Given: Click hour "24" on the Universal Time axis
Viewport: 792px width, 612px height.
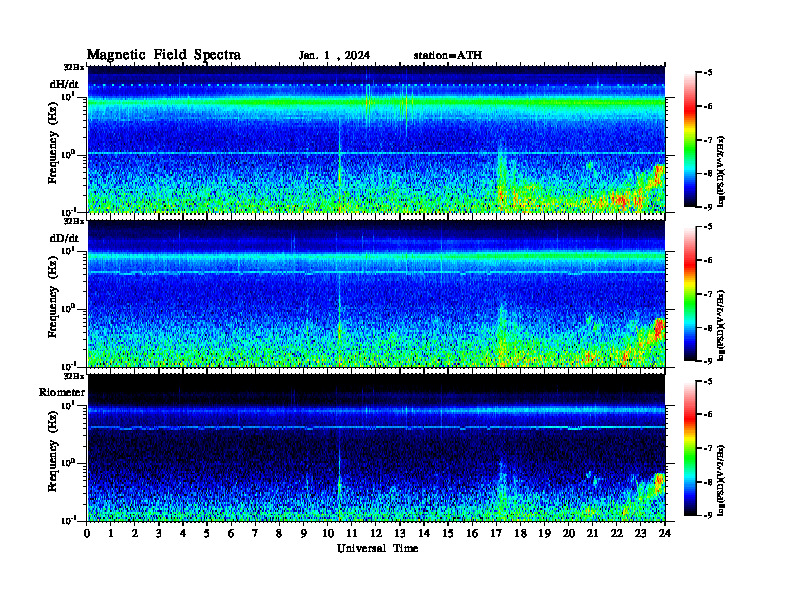Looking at the screenshot, I should coord(665,533).
